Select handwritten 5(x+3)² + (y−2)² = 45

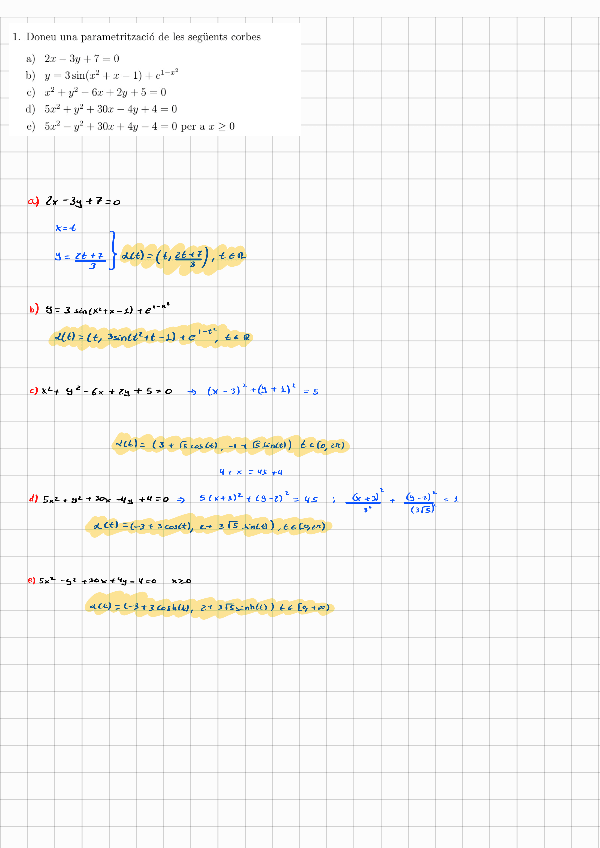(x=258, y=497)
